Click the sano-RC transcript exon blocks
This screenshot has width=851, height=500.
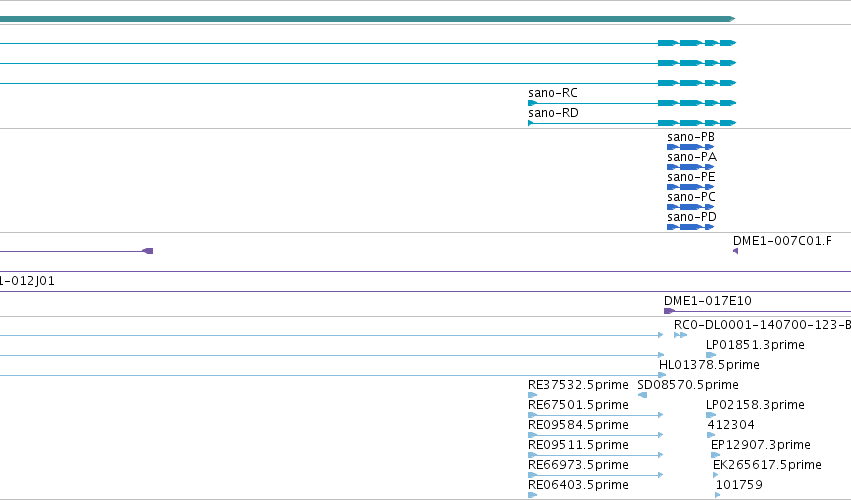click(697, 103)
